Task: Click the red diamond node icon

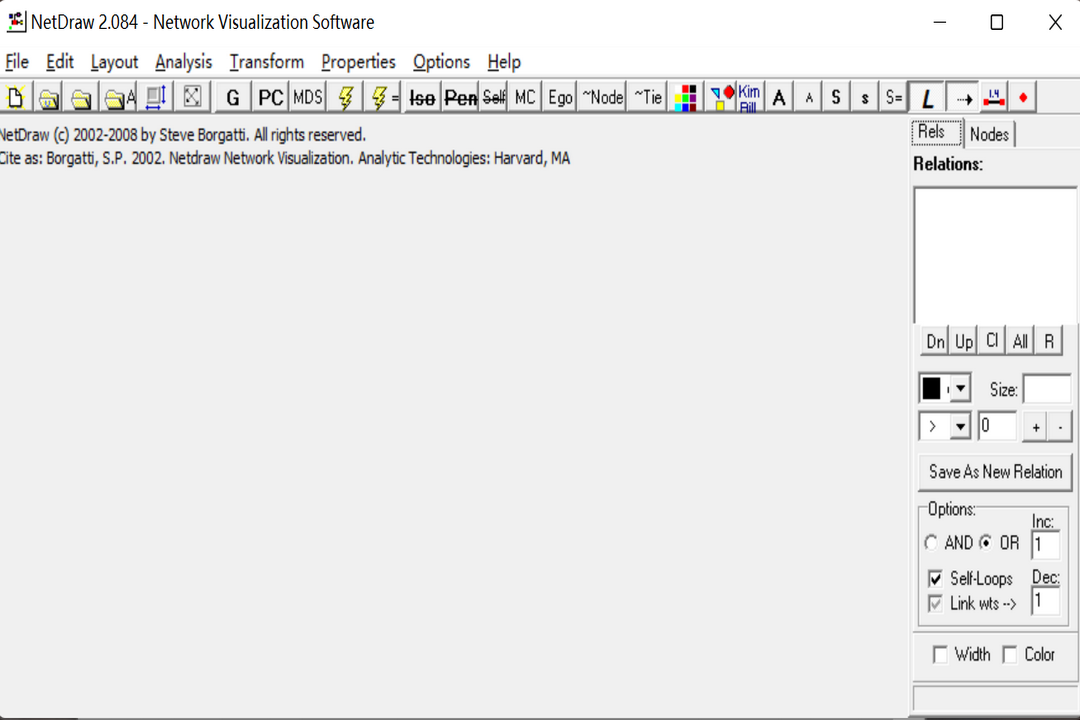Action: pos(1022,97)
